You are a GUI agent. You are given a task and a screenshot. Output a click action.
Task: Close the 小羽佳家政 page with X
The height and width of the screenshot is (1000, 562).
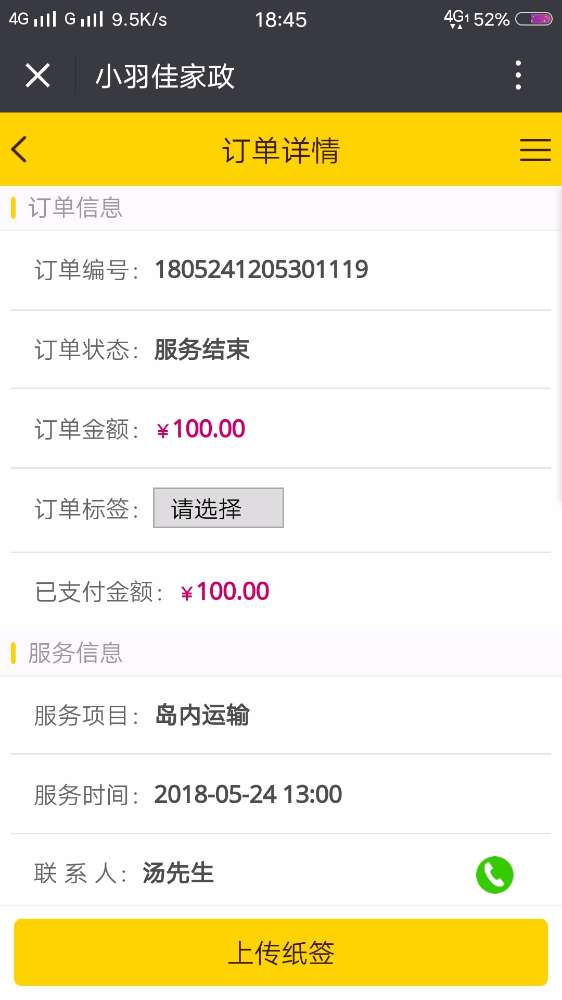tap(38, 76)
